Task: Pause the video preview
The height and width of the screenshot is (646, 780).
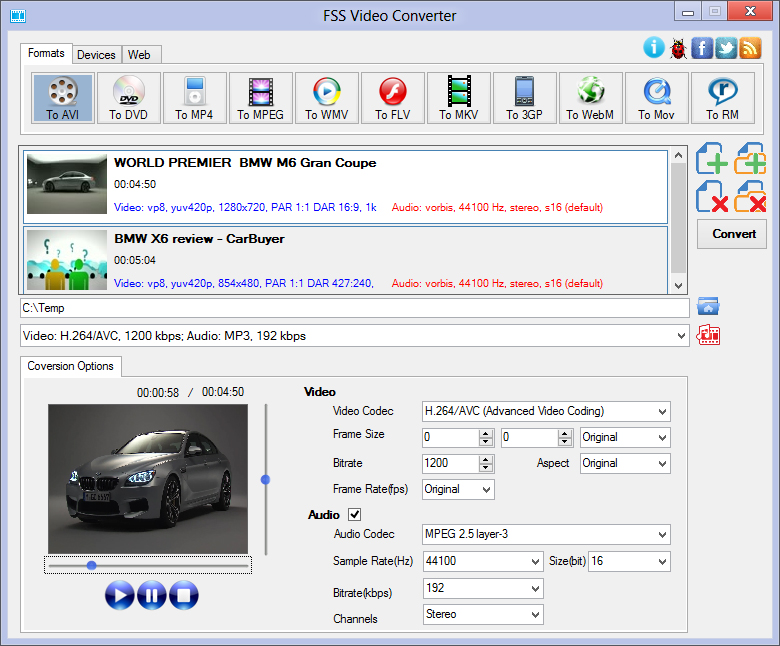Action: point(152,595)
